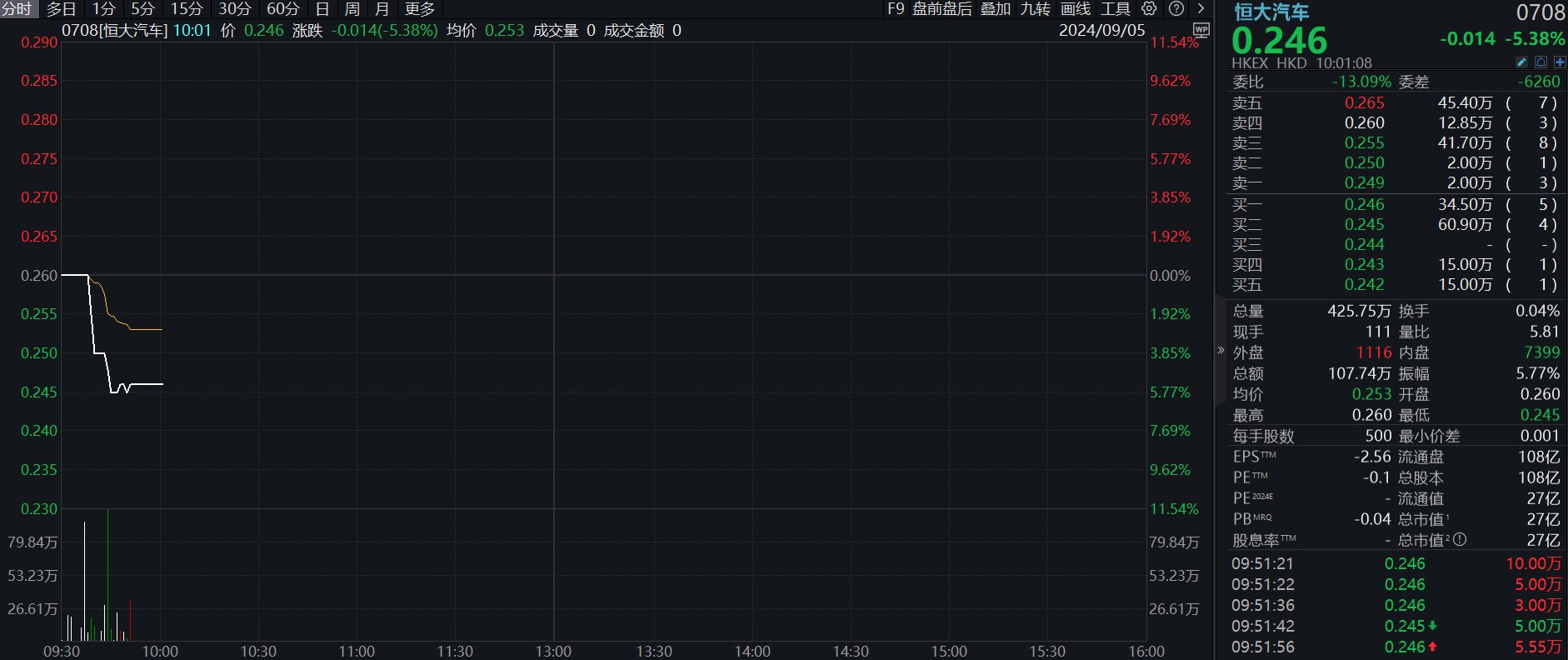This screenshot has width=1568, height=660.
Task: Click the WP monitor icon on the chart
Action: coord(1201,30)
